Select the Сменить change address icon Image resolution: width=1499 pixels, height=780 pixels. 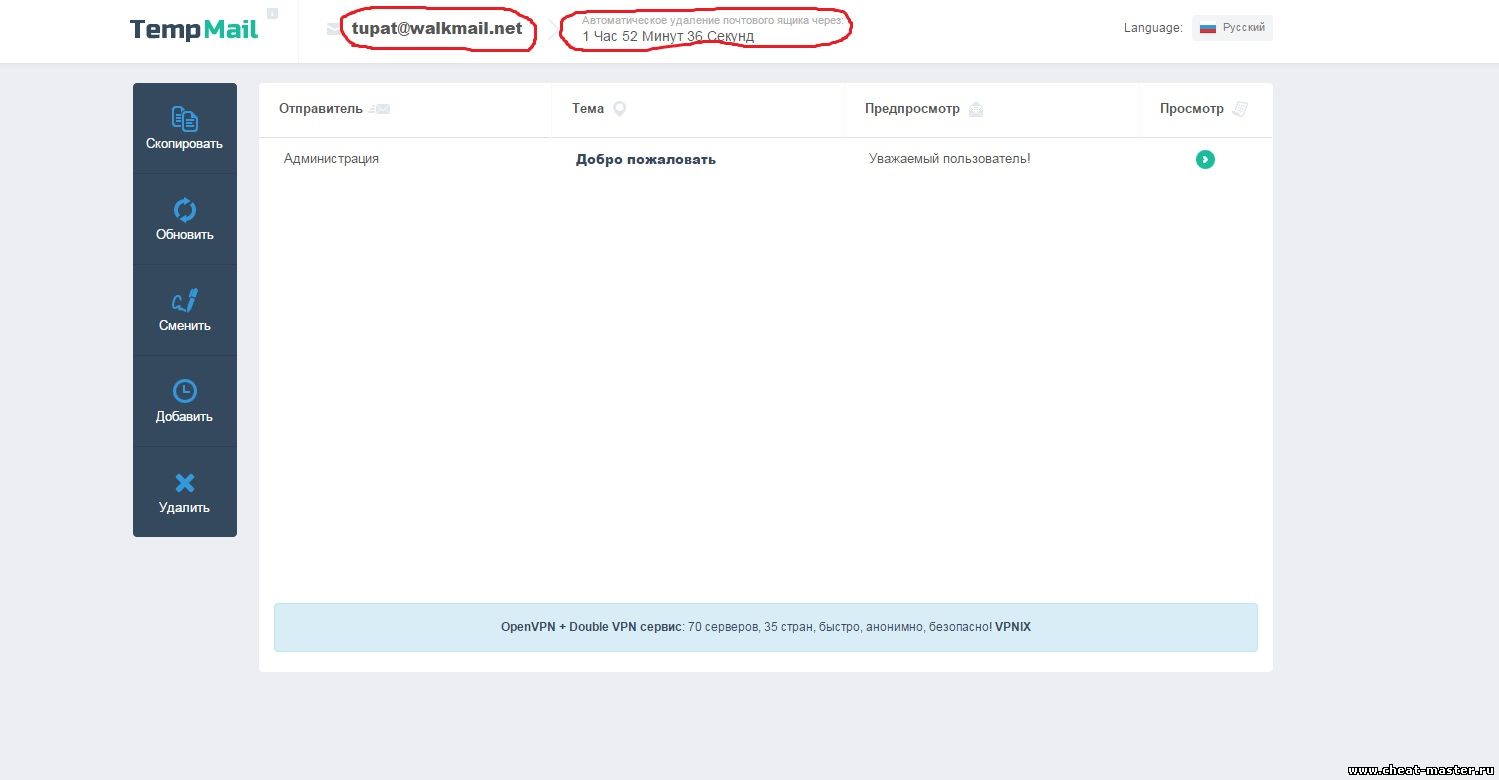[185, 300]
